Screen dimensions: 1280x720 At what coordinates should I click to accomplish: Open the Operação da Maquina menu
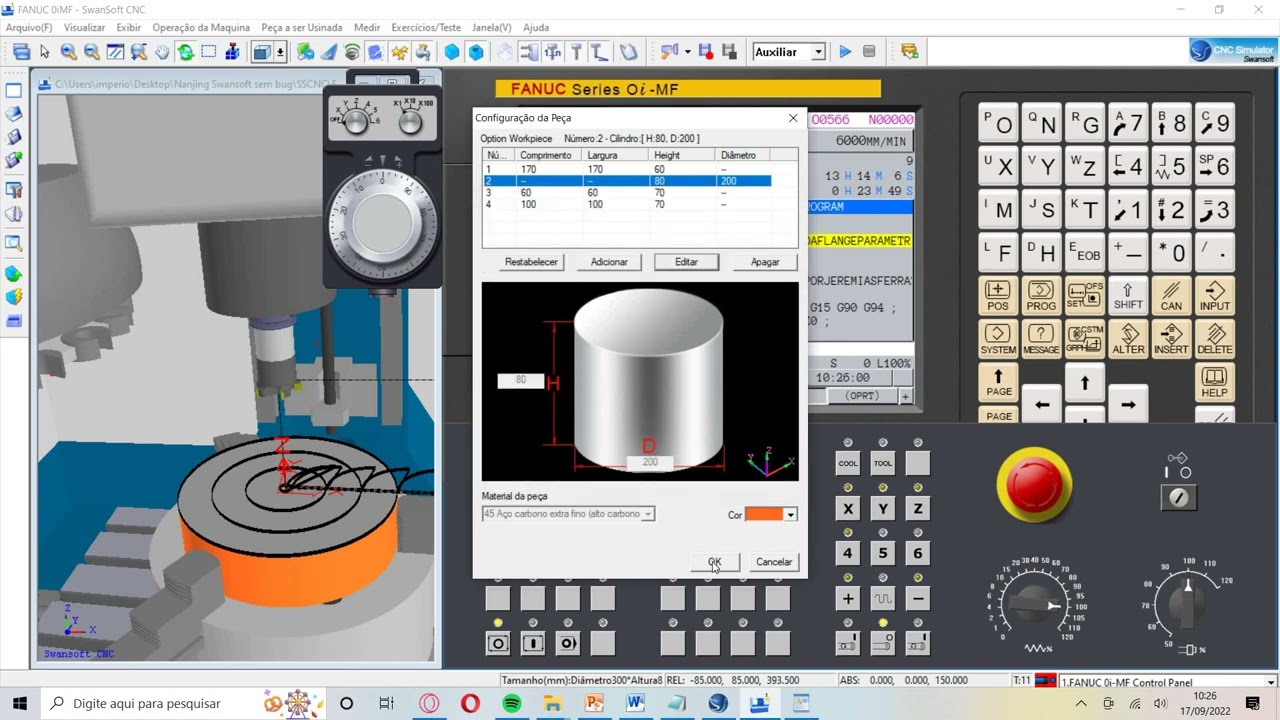(x=201, y=27)
